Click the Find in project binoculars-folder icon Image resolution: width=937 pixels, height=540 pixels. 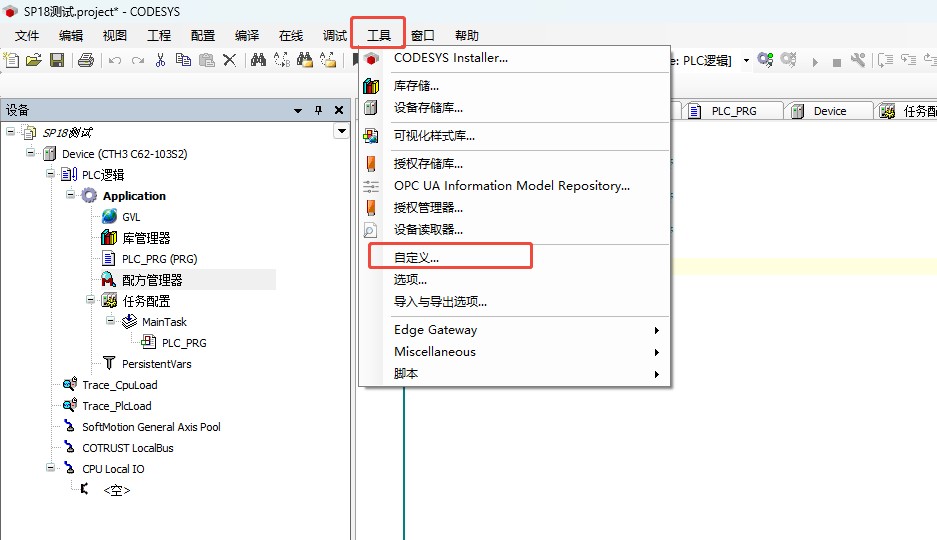[x=305, y=60]
